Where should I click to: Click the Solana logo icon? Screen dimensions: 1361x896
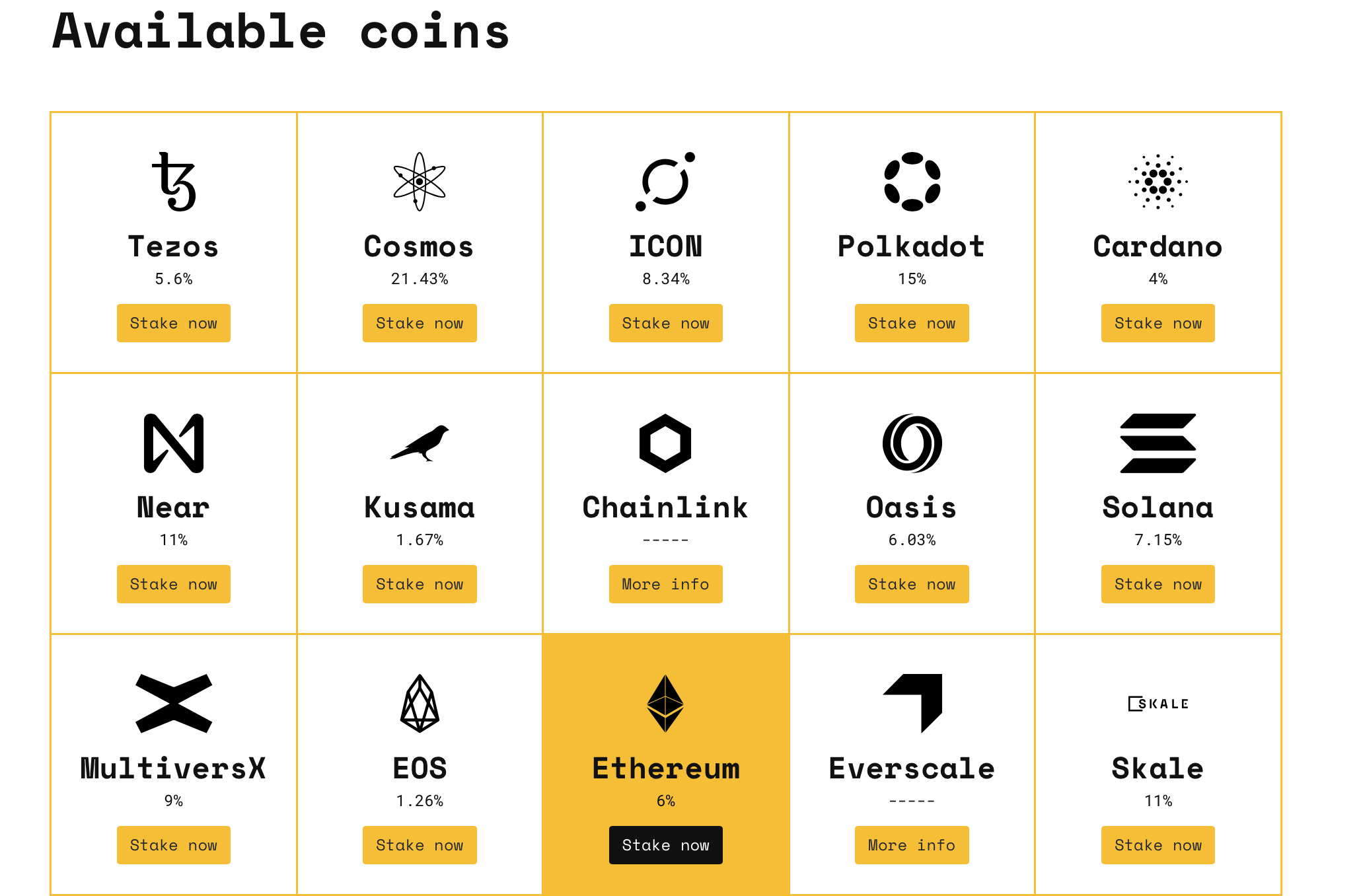coord(1158,443)
